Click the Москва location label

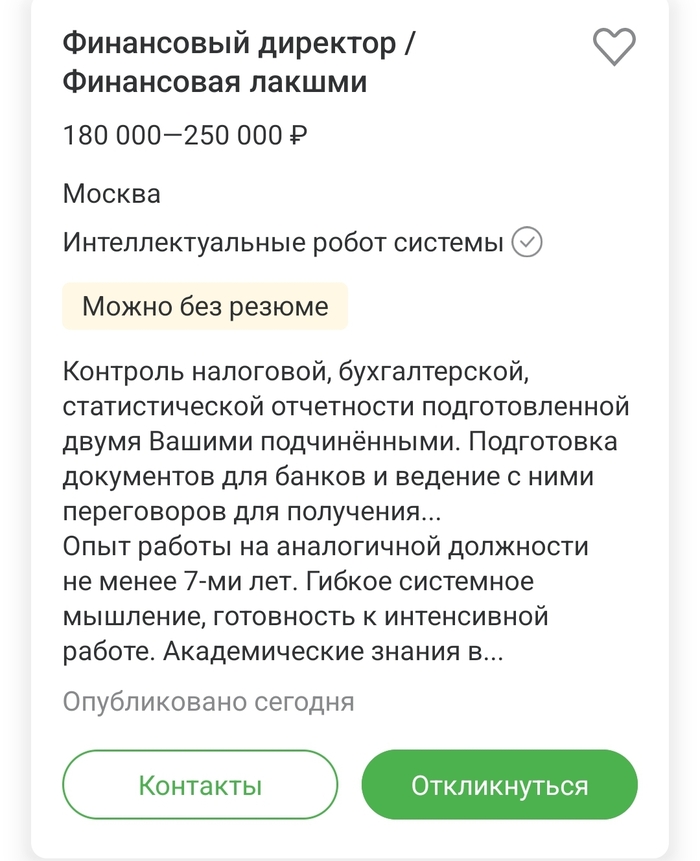pyautogui.click(x=111, y=193)
